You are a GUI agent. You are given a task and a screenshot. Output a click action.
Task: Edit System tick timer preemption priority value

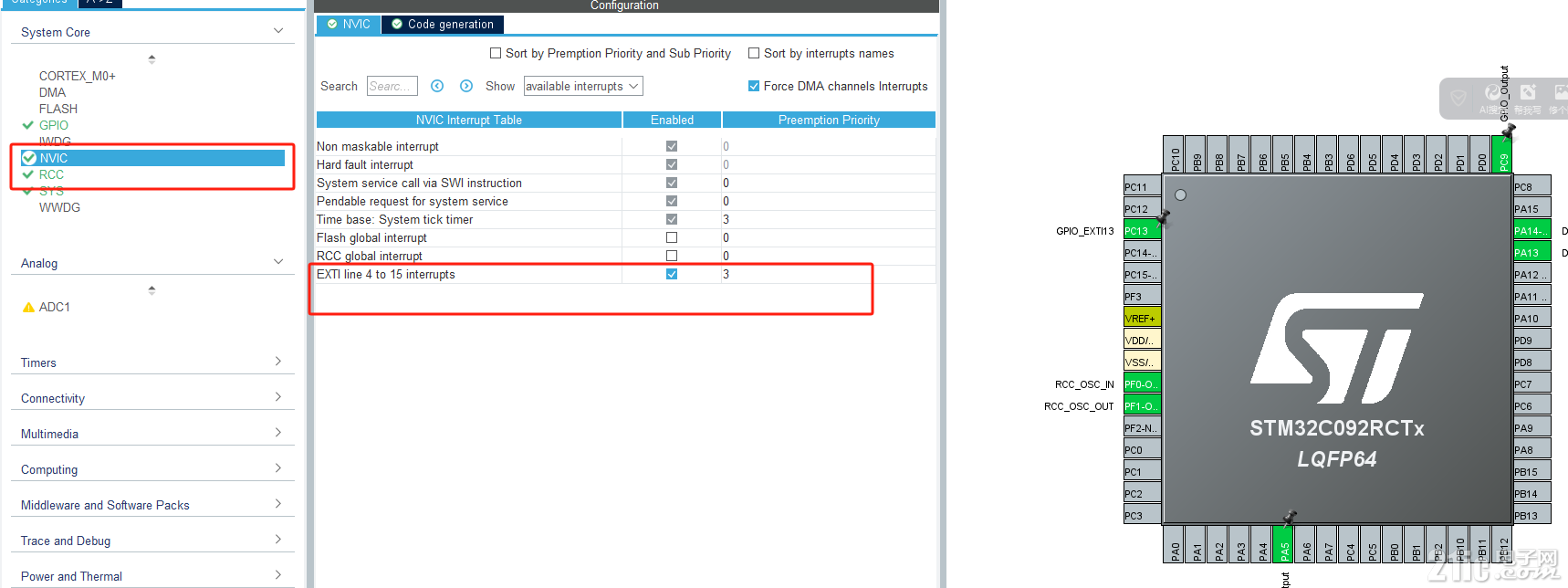pyautogui.click(x=828, y=219)
